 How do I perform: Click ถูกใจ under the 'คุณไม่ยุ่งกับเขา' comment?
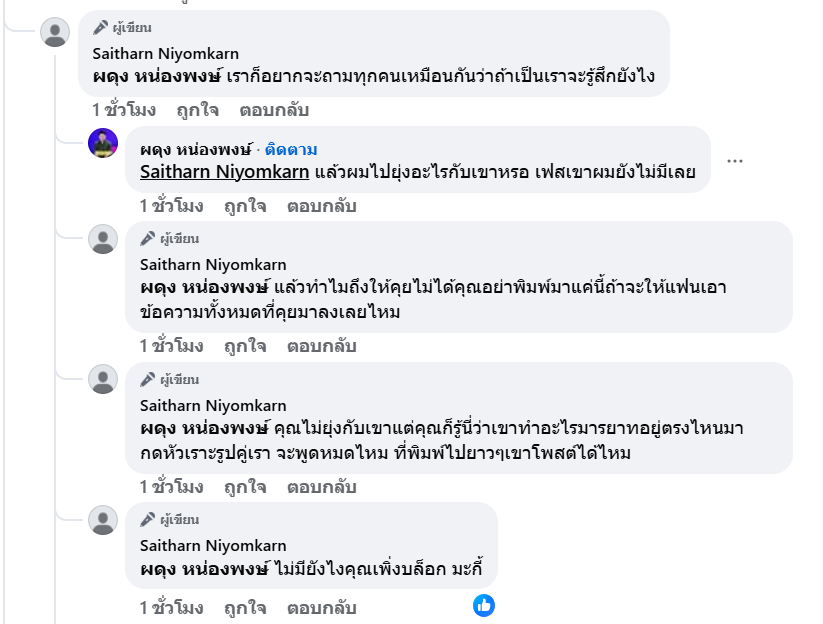(246, 487)
